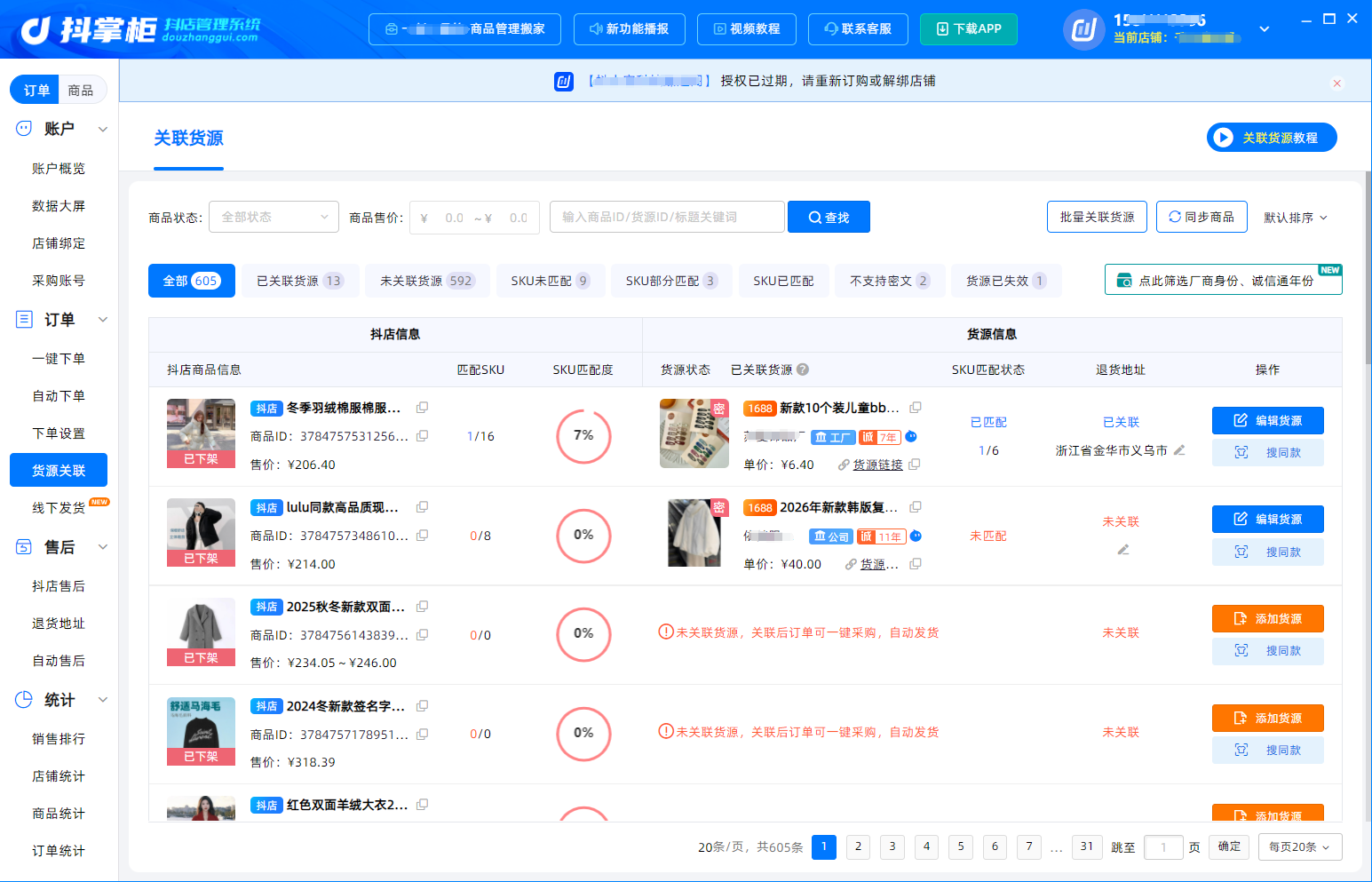
Task: Click 下载APP button
Action: point(969,29)
